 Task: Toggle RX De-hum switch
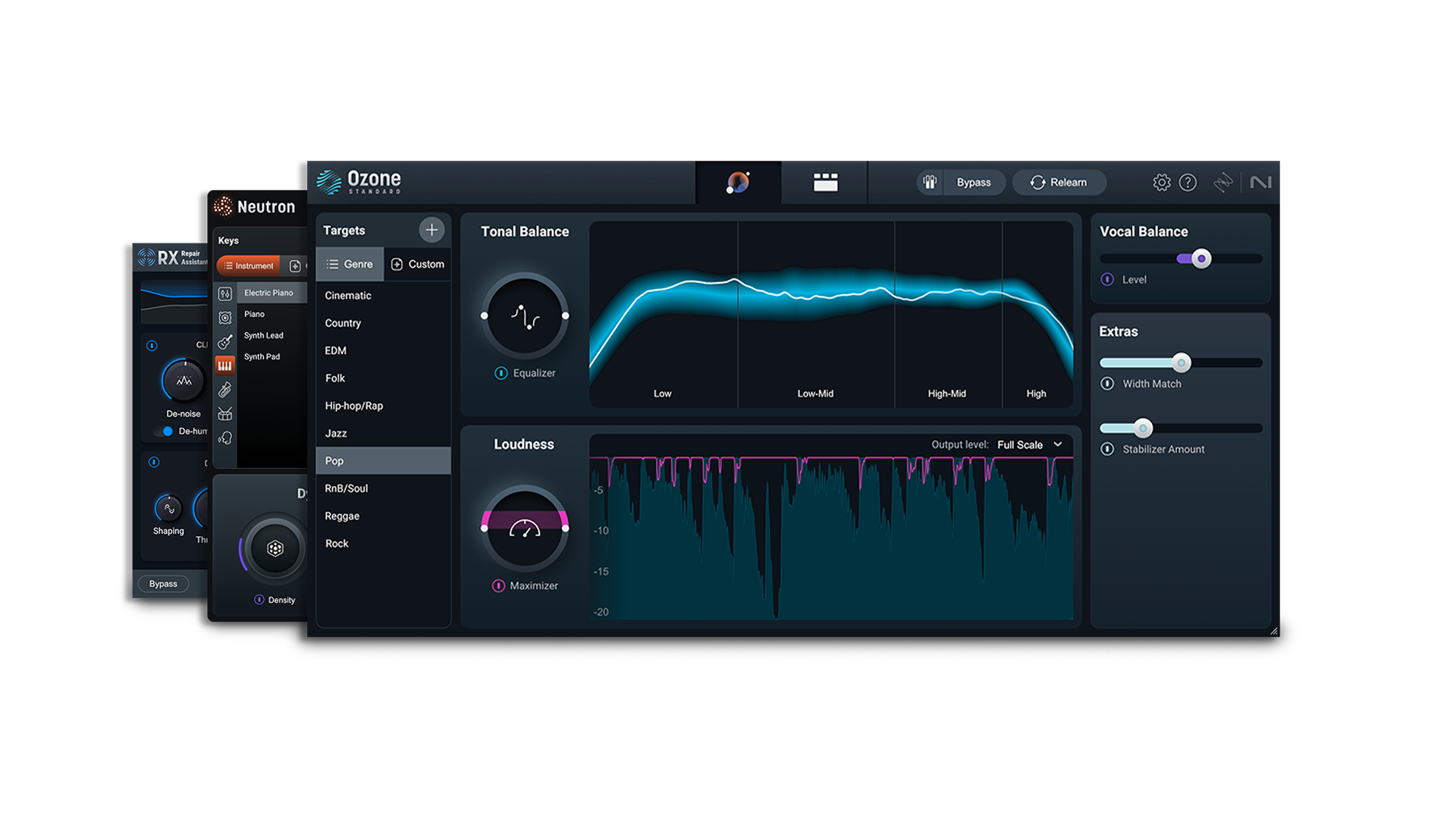tap(163, 431)
